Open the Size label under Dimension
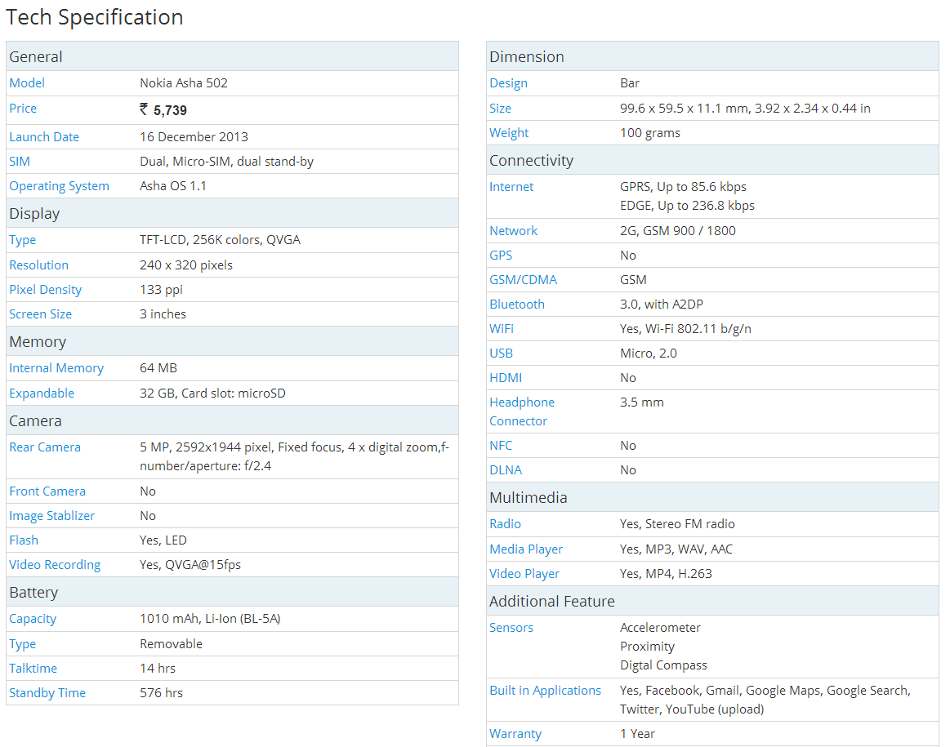Screen dimensions: 950x747 (x=500, y=108)
